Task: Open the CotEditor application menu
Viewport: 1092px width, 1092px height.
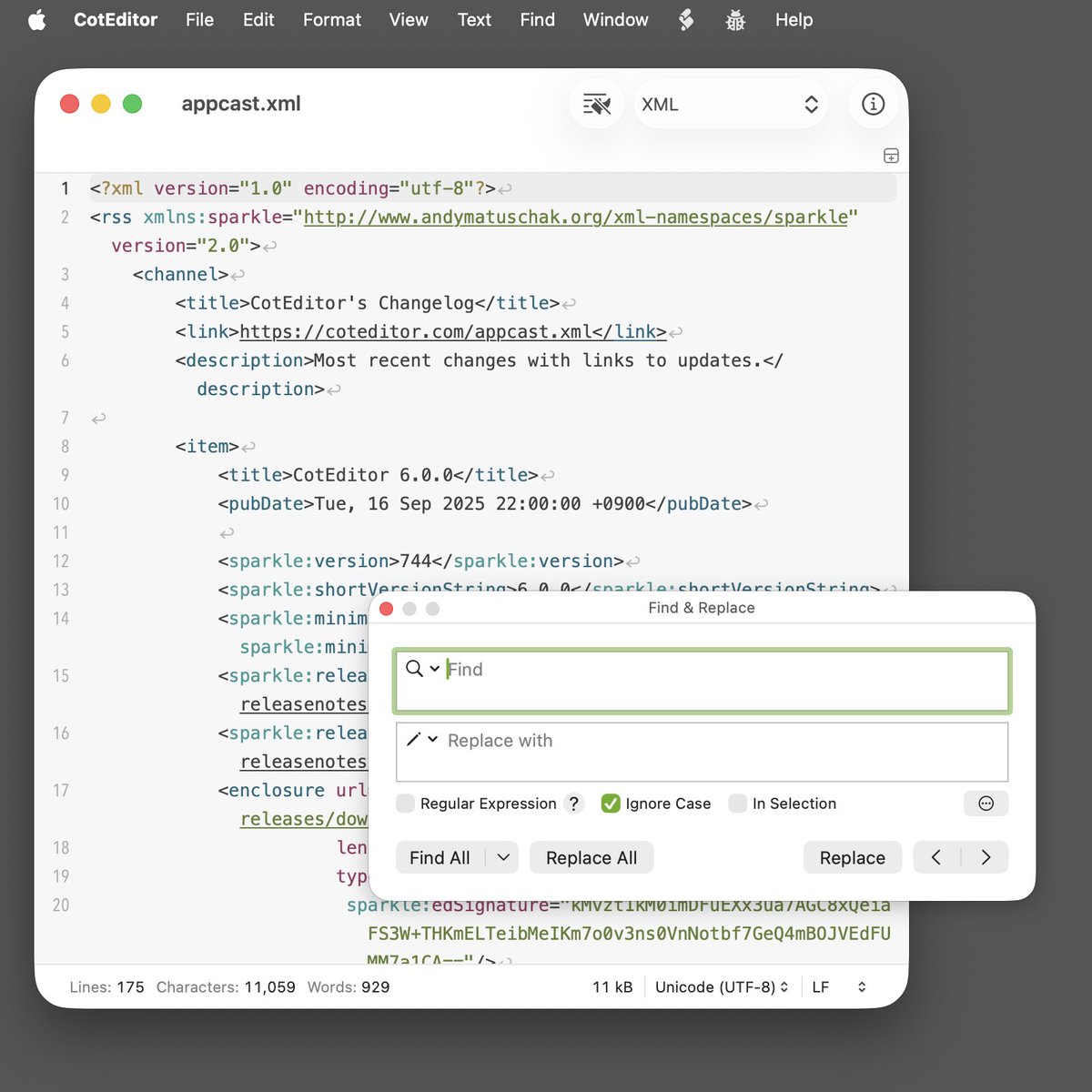Action: [x=116, y=20]
